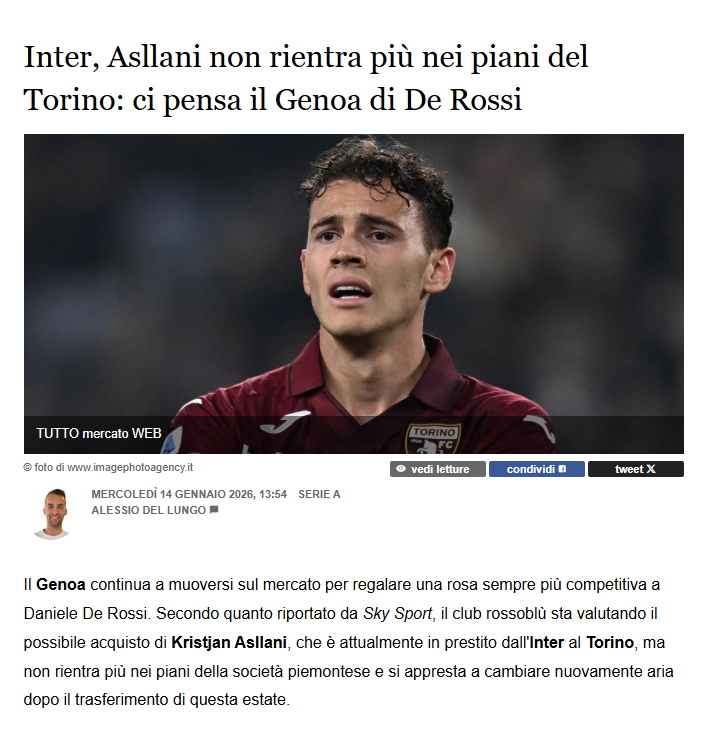Viewport: 704px width, 736px height.
Task: Click the Facebook icon on condividi button
Action: [562, 469]
